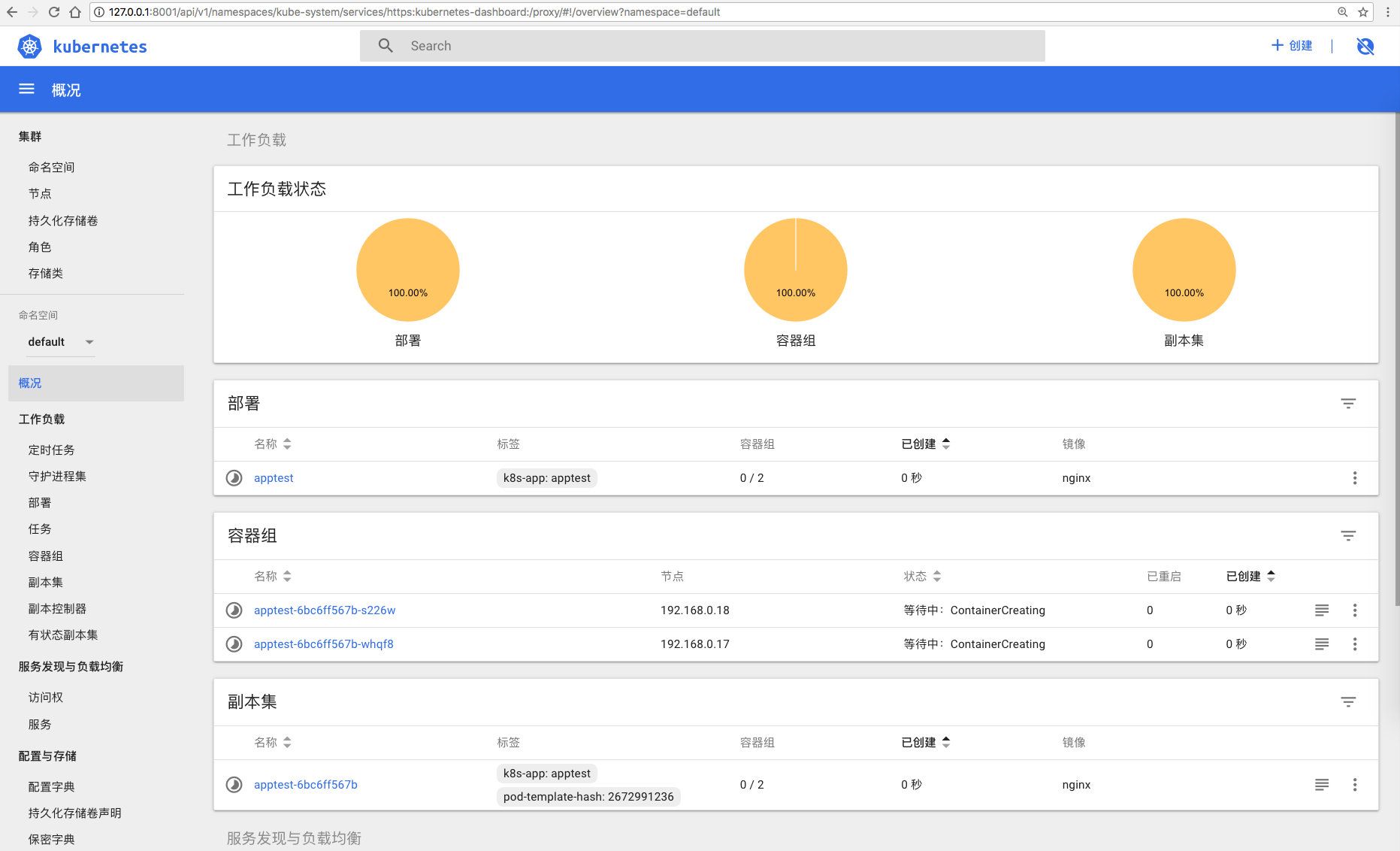Open replica set link apptest-6bc6ff567b
Image resolution: width=1400 pixels, height=851 pixels.
pos(306,785)
